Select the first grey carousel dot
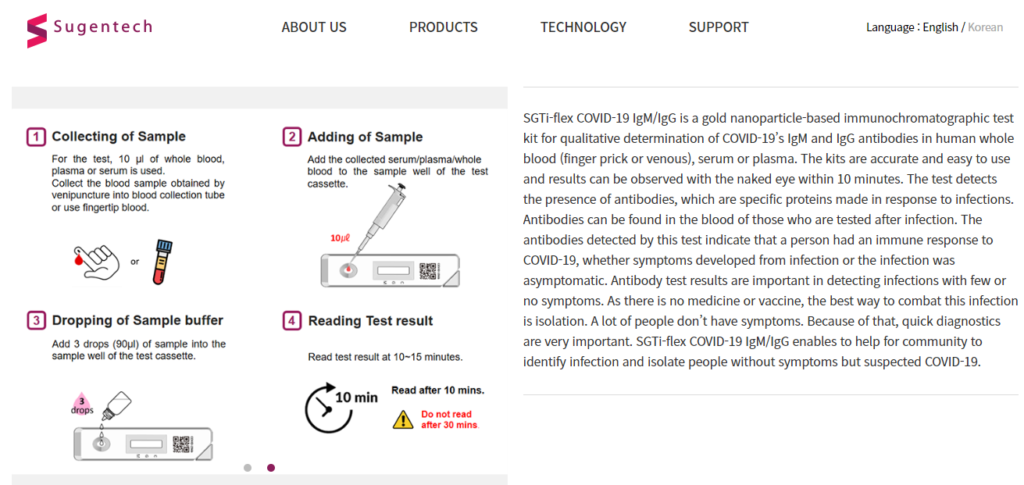 coord(248,467)
